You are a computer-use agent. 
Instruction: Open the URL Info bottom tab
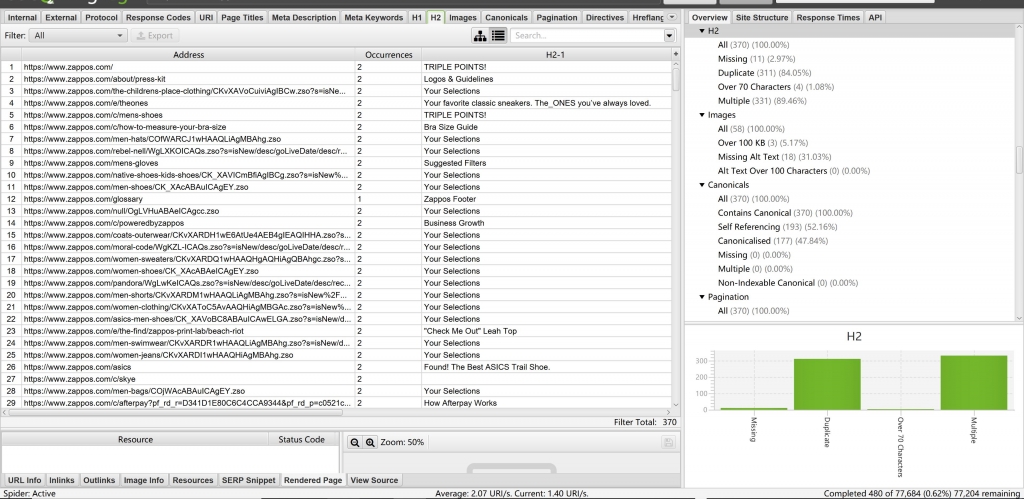point(25,480)
